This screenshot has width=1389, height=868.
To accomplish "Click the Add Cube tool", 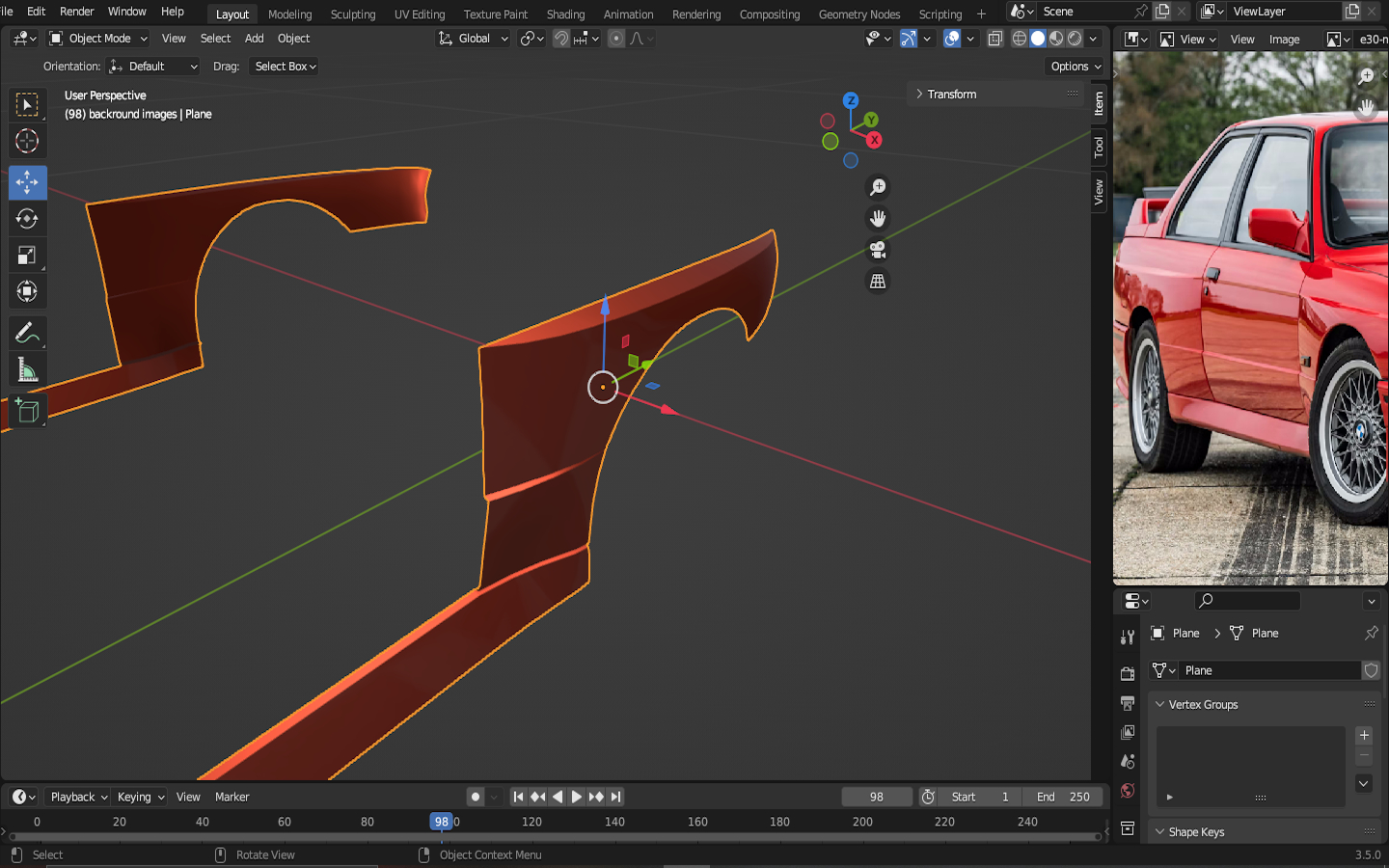I will (27, 411).
